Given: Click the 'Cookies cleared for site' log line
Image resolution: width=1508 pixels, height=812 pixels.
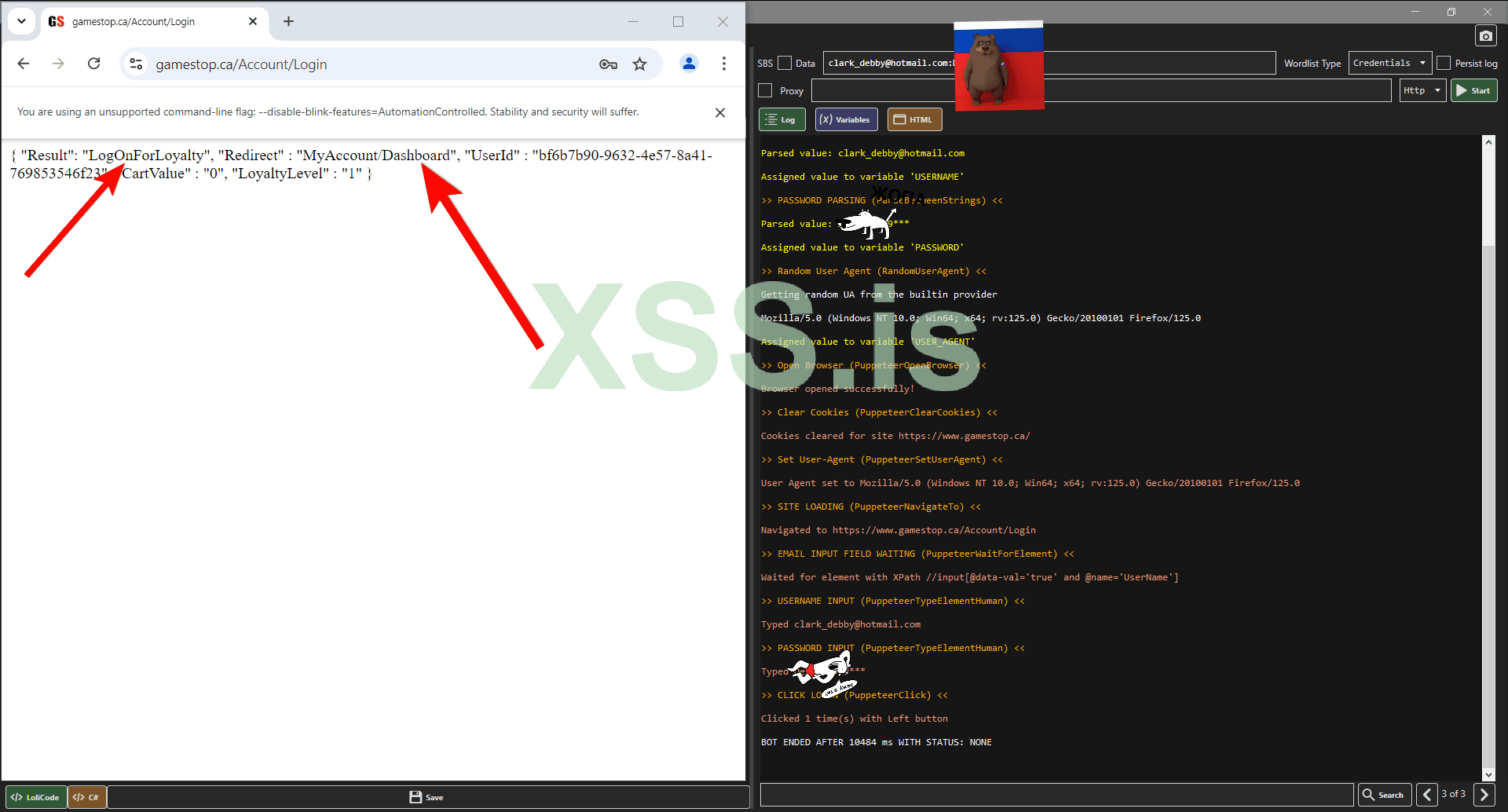Looking at the screenshot, I should point(895,436).
